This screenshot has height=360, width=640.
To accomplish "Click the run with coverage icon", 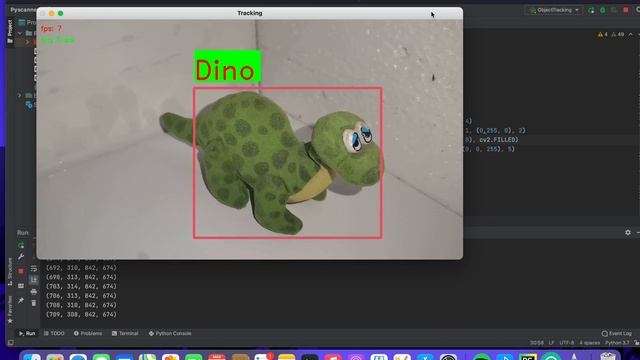I will coord(614,10).
